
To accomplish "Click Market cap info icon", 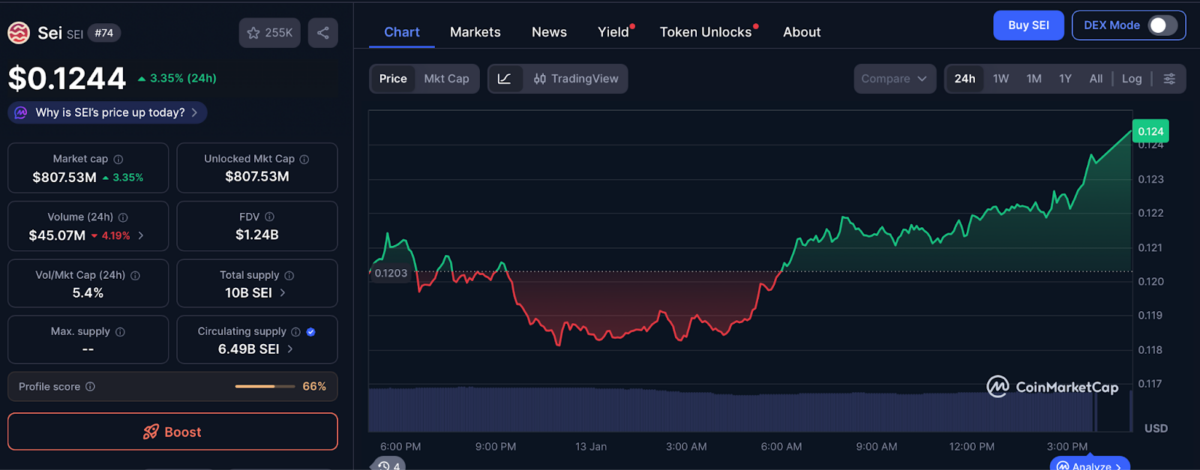I will [119, 159].
